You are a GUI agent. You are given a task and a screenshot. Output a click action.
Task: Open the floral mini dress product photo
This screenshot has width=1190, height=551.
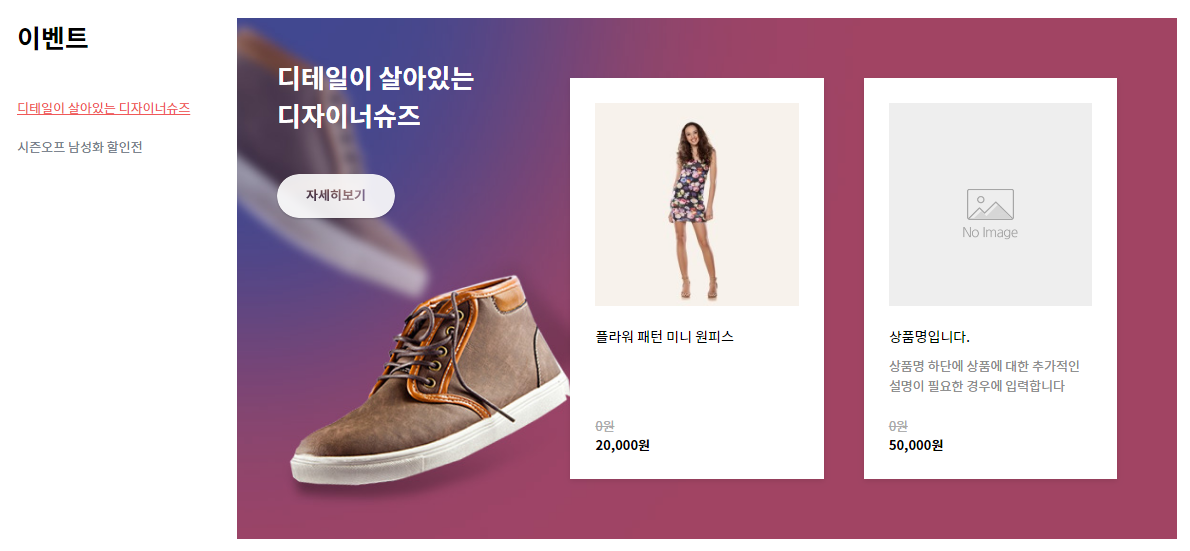[x=697, y=204]
